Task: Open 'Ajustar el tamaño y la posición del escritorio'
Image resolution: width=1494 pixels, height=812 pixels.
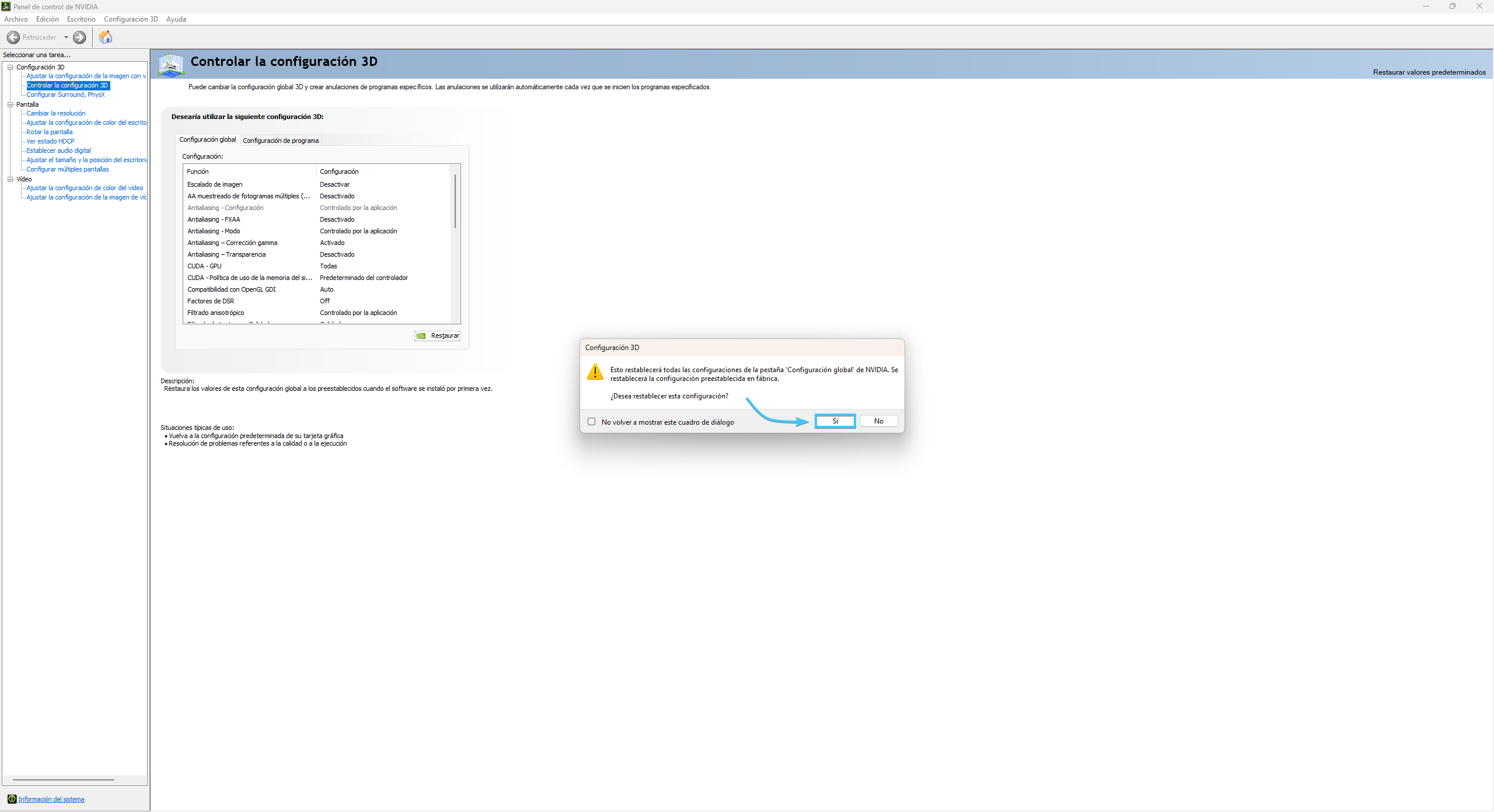Action: click(x=86, y=160)
